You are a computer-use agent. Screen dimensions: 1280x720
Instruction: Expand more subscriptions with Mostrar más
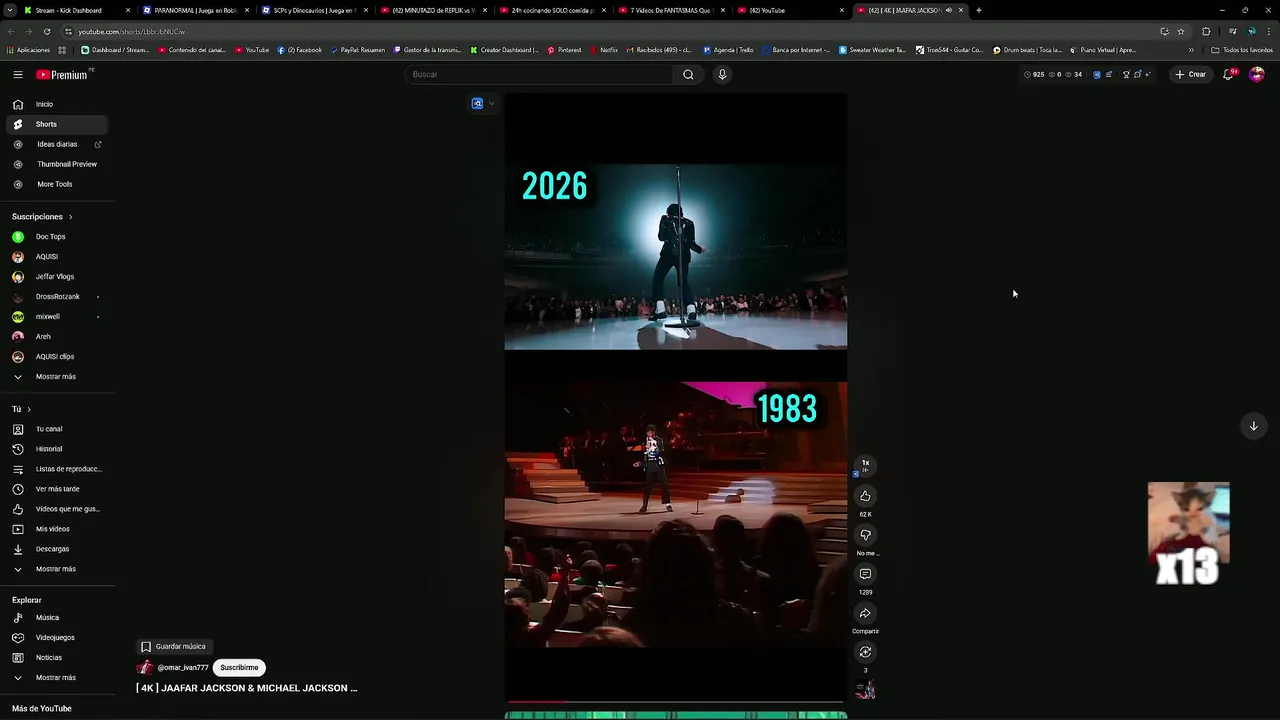58,377
